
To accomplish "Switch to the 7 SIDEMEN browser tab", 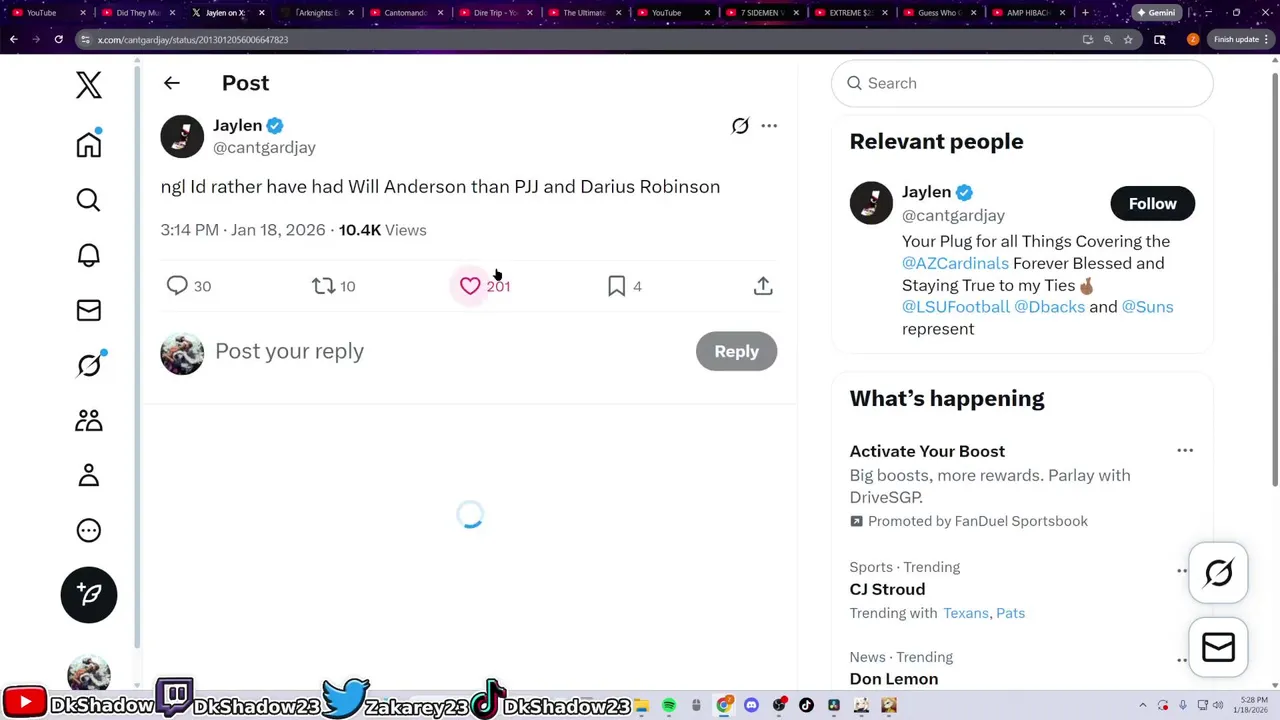I will coord(763,13).
